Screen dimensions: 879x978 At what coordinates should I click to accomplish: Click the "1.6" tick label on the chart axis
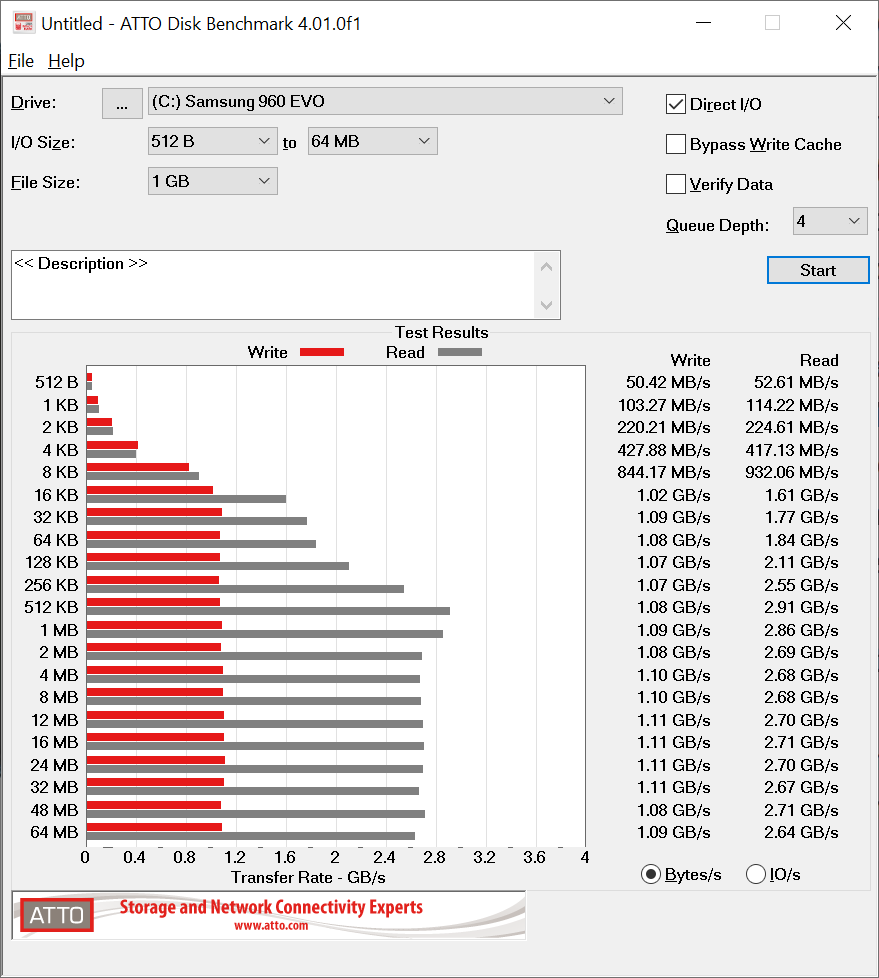(284, 857)
